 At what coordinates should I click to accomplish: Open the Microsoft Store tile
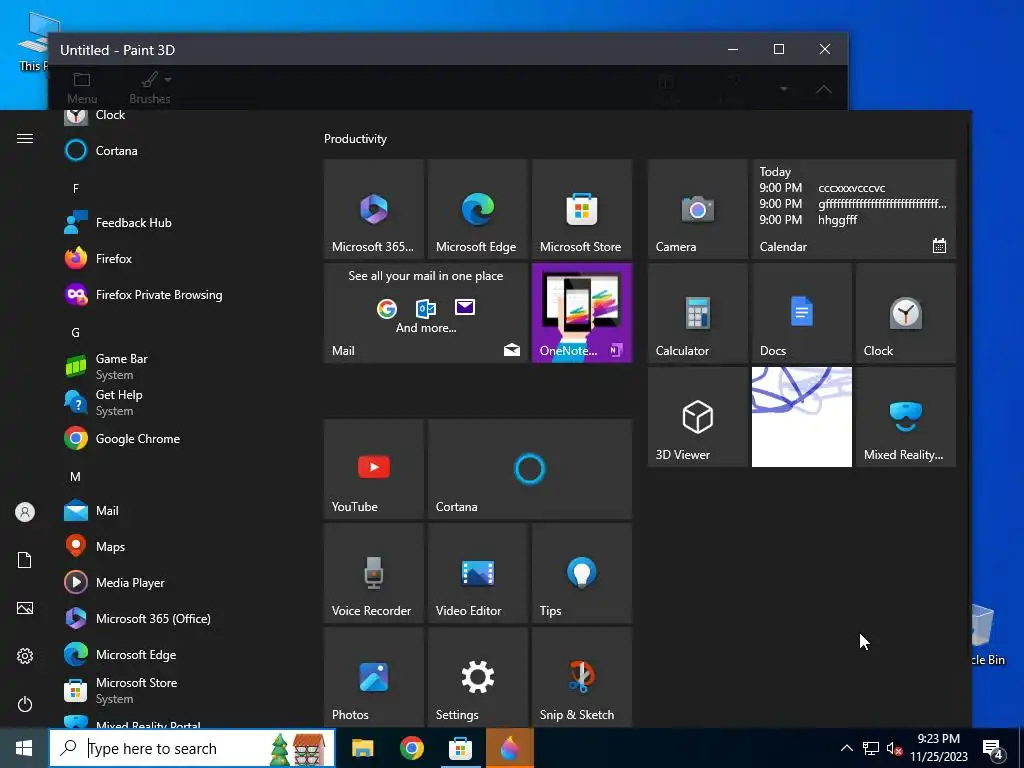pyautogui.click(x=581, y=209)
